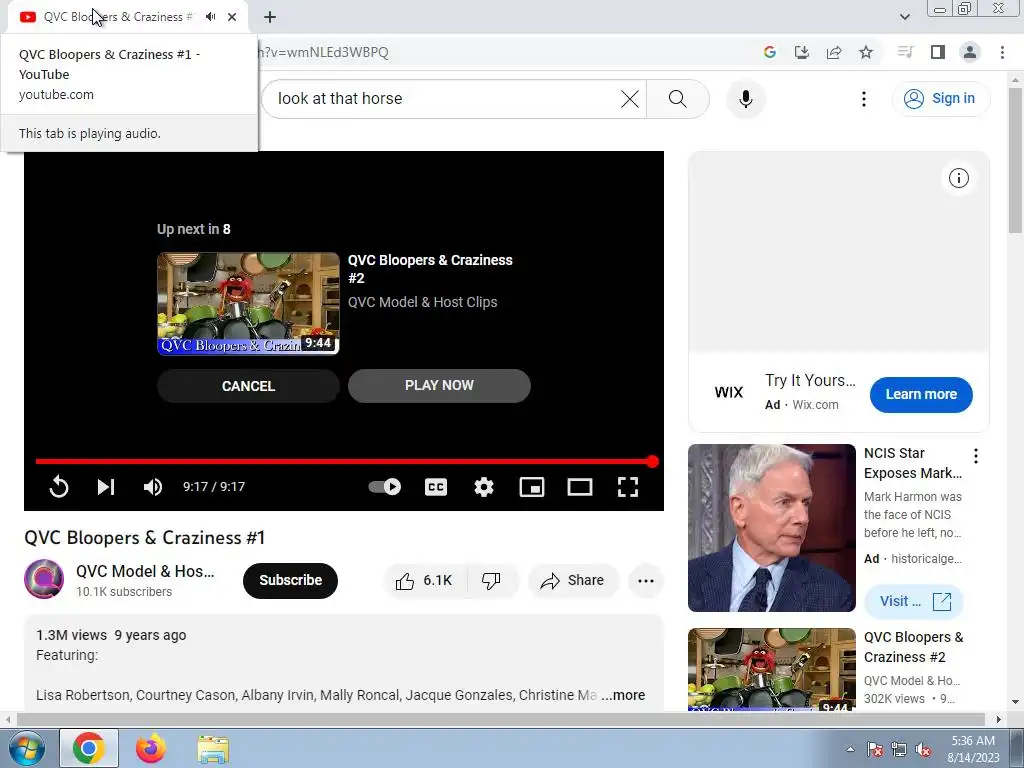The image size is (1024, 768).
Task: Toggle closed captions CC button
Action: click(x=436, y=487)
